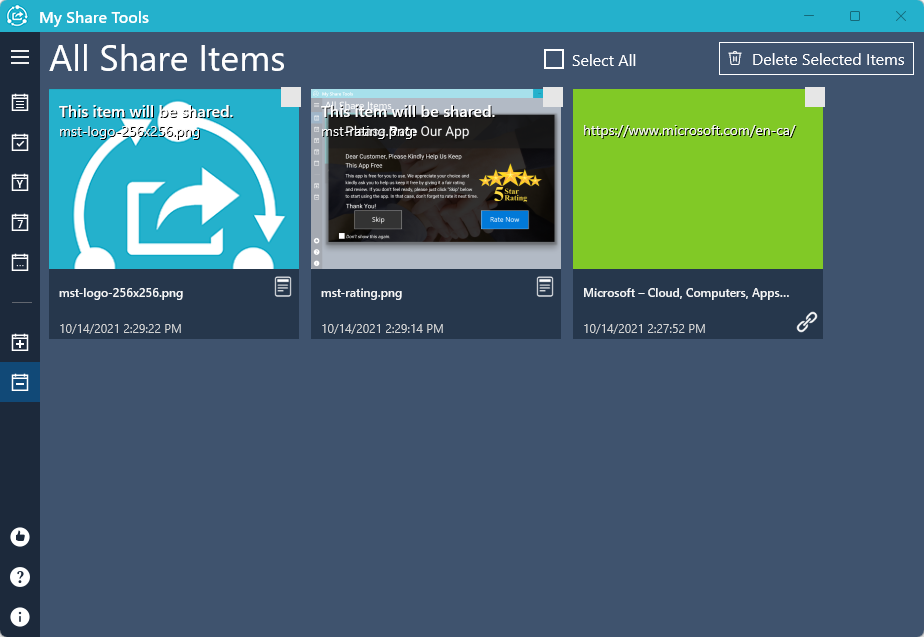Maximize the My Share Tools window
924x637 pixels.
[855, 16]
